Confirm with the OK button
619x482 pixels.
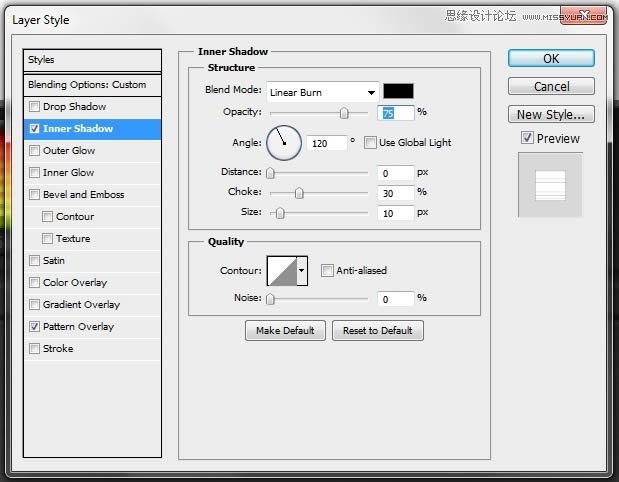[551, 58]
